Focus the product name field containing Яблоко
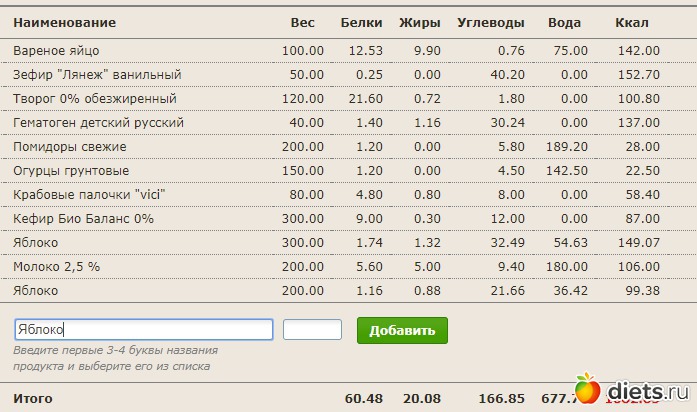 pos(143,330)
